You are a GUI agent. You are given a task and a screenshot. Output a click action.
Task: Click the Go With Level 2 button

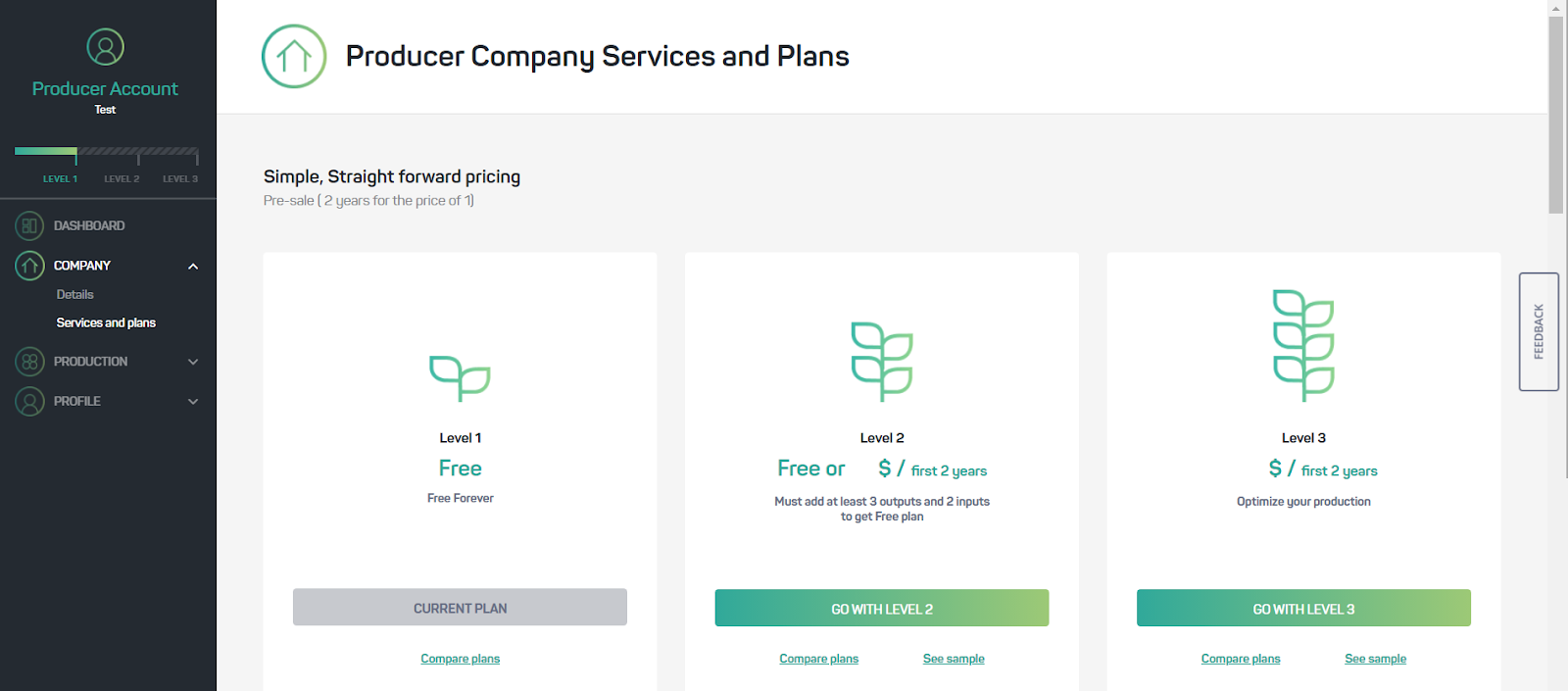(x=882, y=609)
